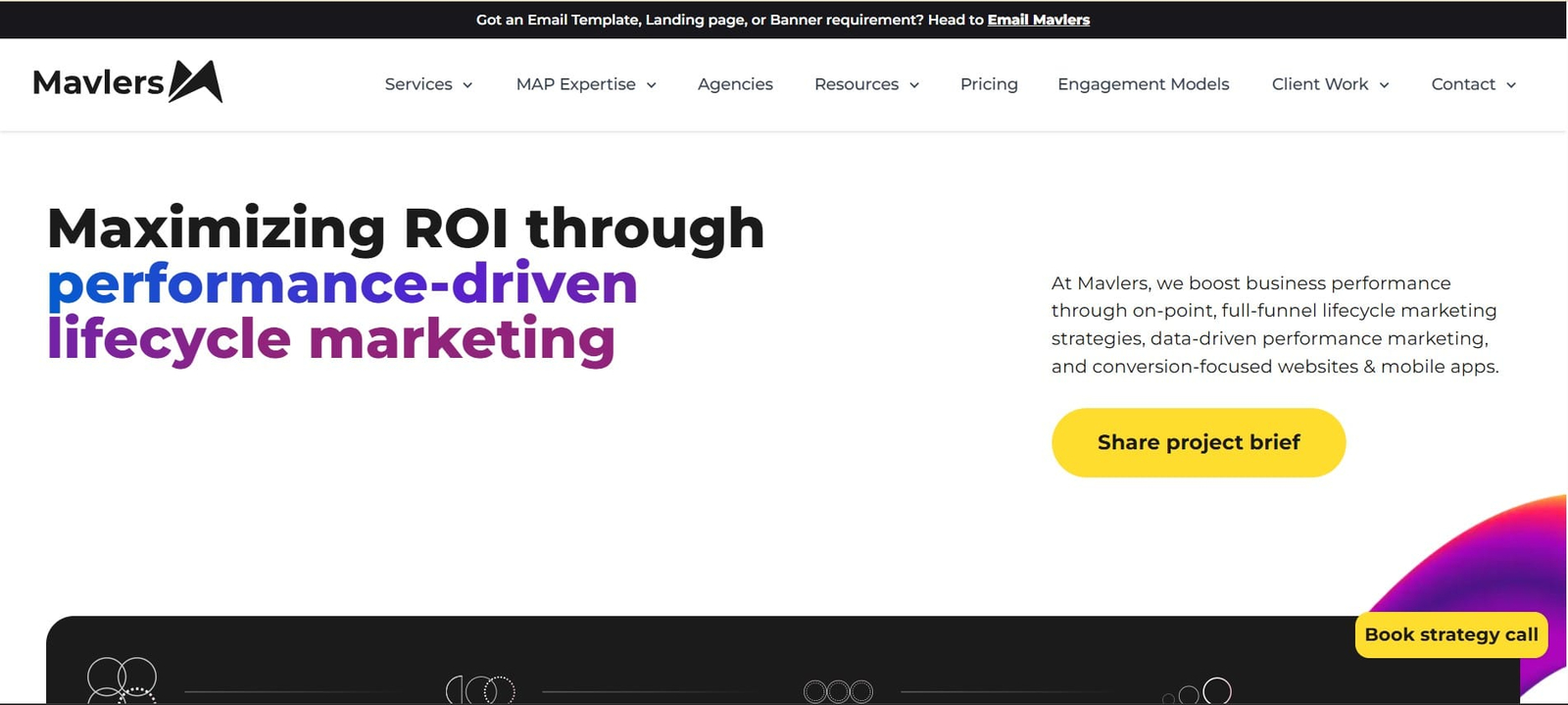Open the Client Work dropdown

(x=1330, y=84)
